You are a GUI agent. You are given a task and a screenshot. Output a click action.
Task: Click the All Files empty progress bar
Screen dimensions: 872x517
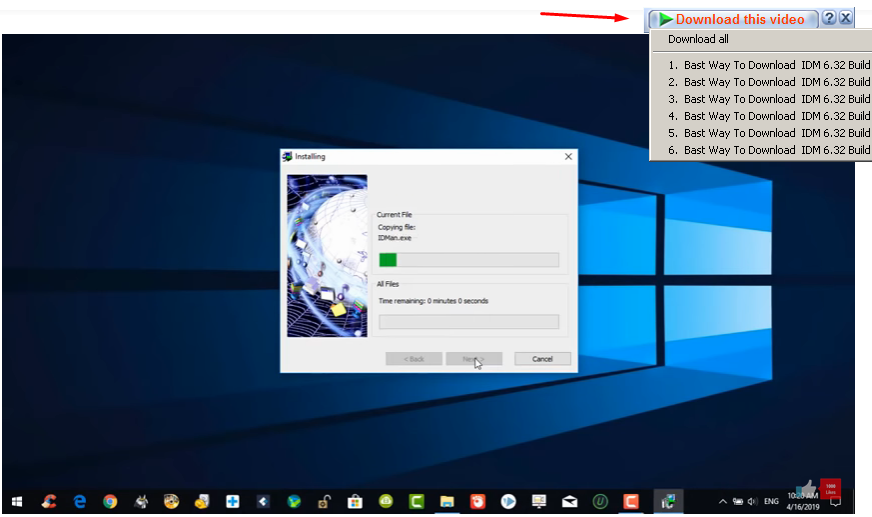[469, 321]
